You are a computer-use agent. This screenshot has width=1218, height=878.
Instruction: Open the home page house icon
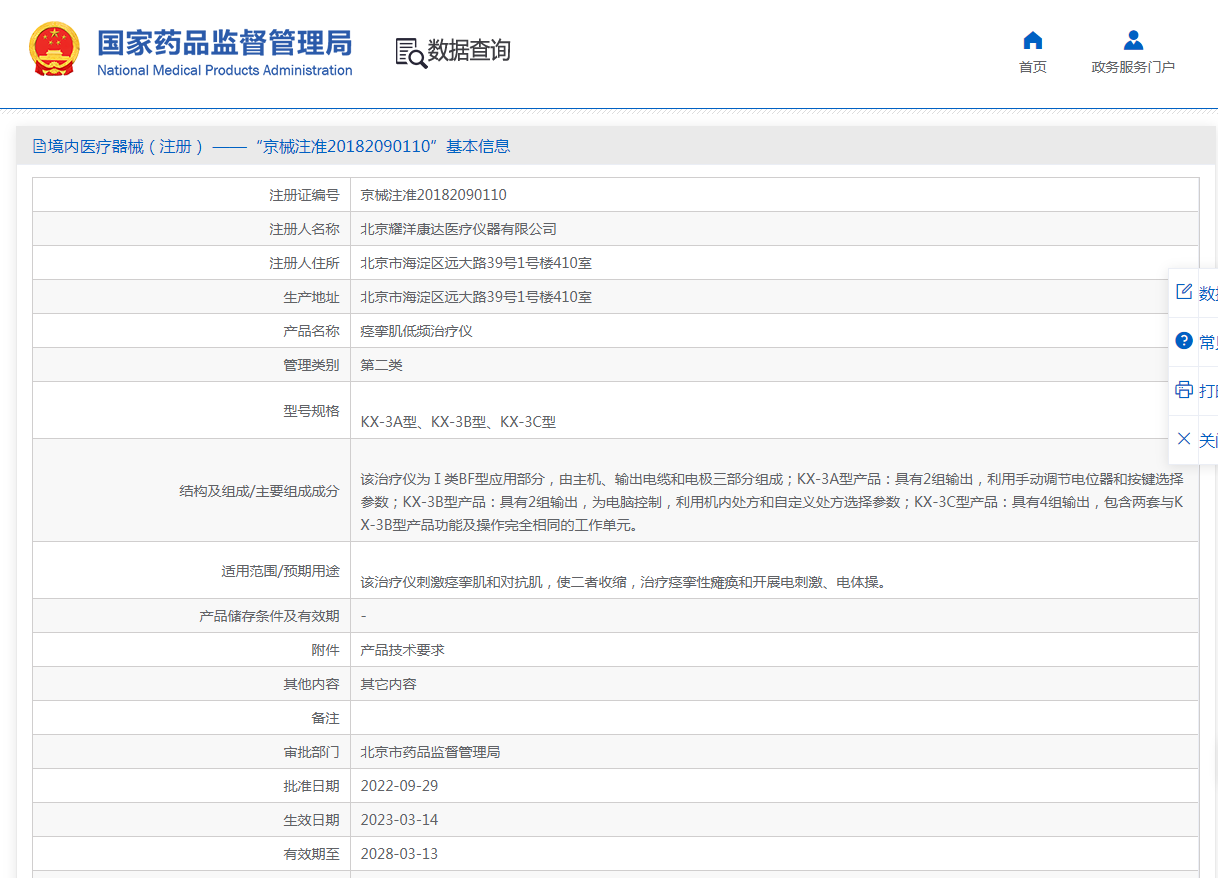(x=1033, y=40)
